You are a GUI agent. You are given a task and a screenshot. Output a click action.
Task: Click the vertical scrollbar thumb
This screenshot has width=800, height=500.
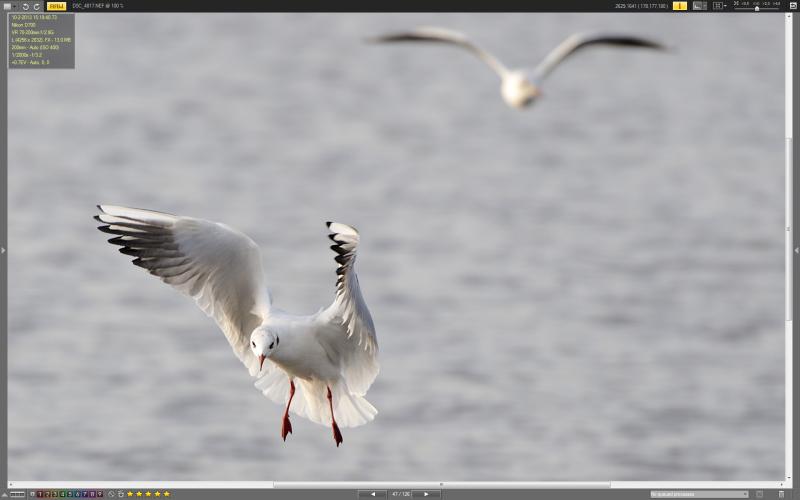789,229
